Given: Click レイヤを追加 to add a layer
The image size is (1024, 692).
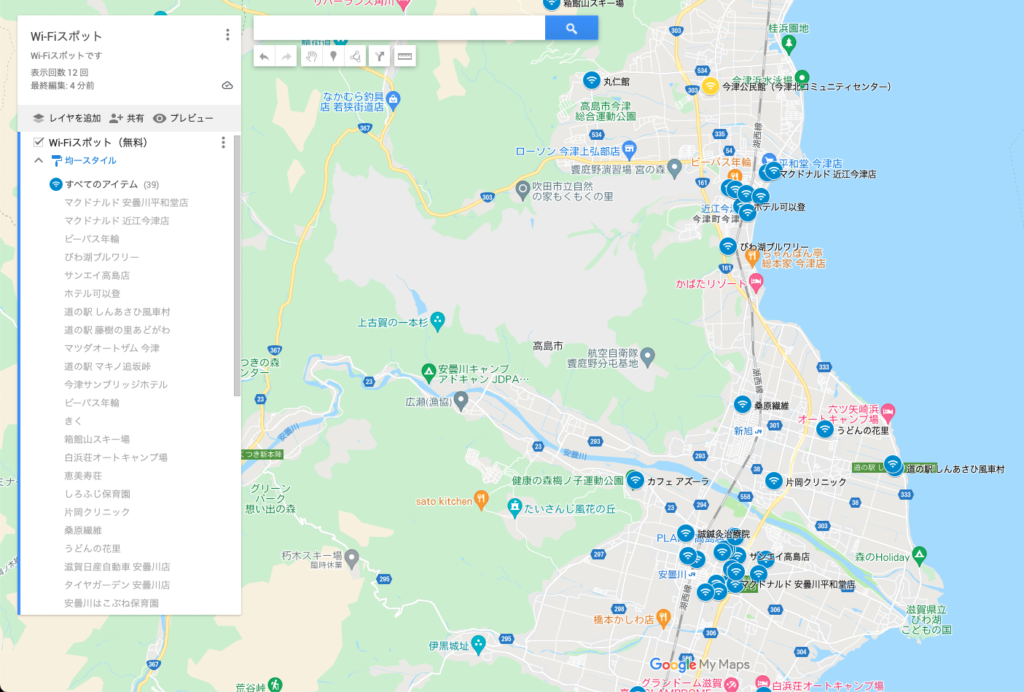Looking at the screenshot, I should pyautogui.click(x=66, y=118).
